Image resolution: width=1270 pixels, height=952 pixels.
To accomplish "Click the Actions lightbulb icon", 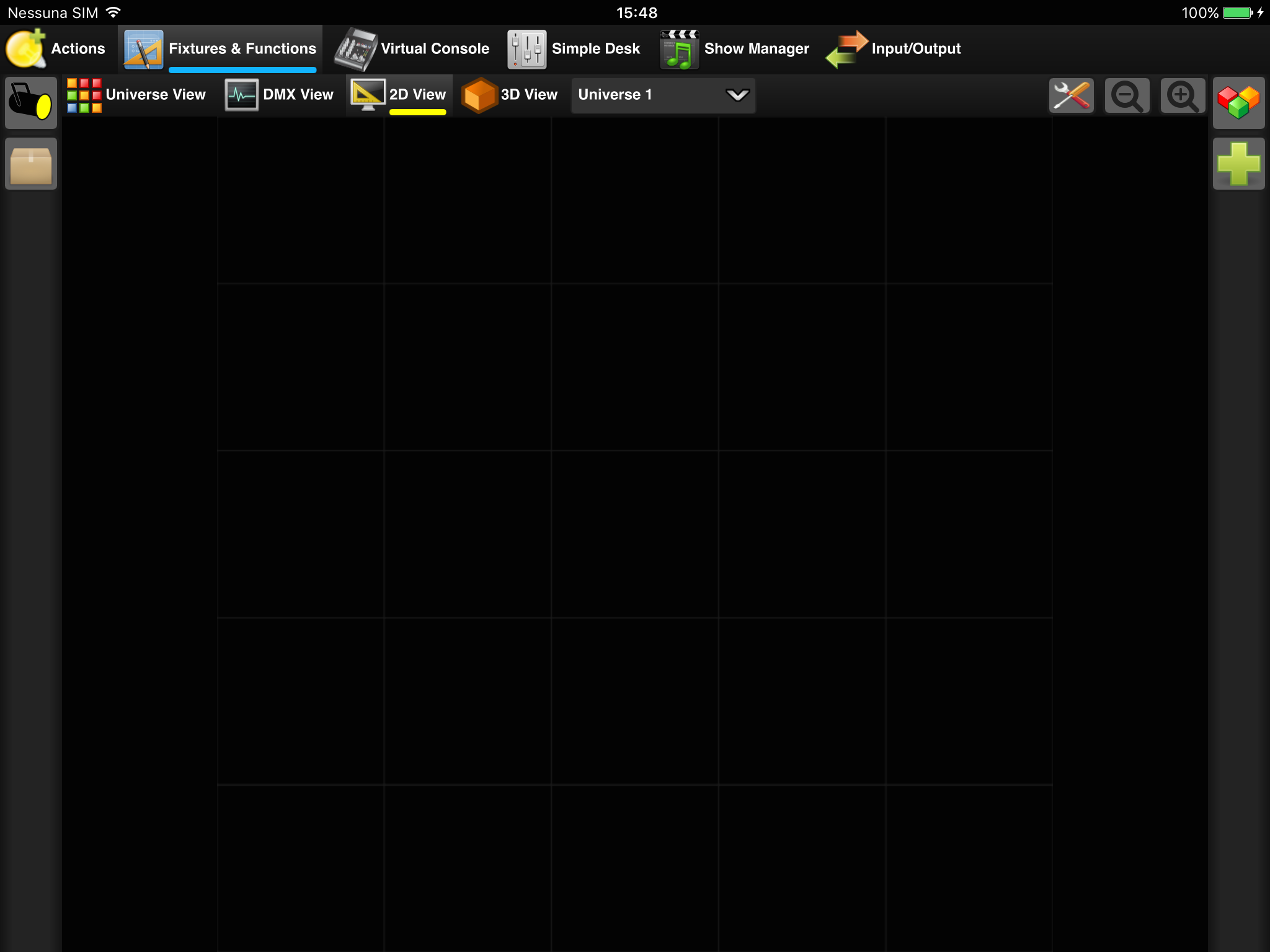I will point(25,48).
